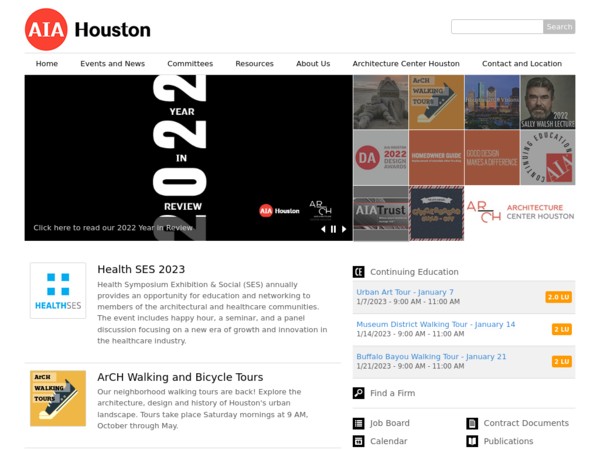This screenshot has height=450, width=600.
Task: Open the Calendar link
Action: point(388,441)
